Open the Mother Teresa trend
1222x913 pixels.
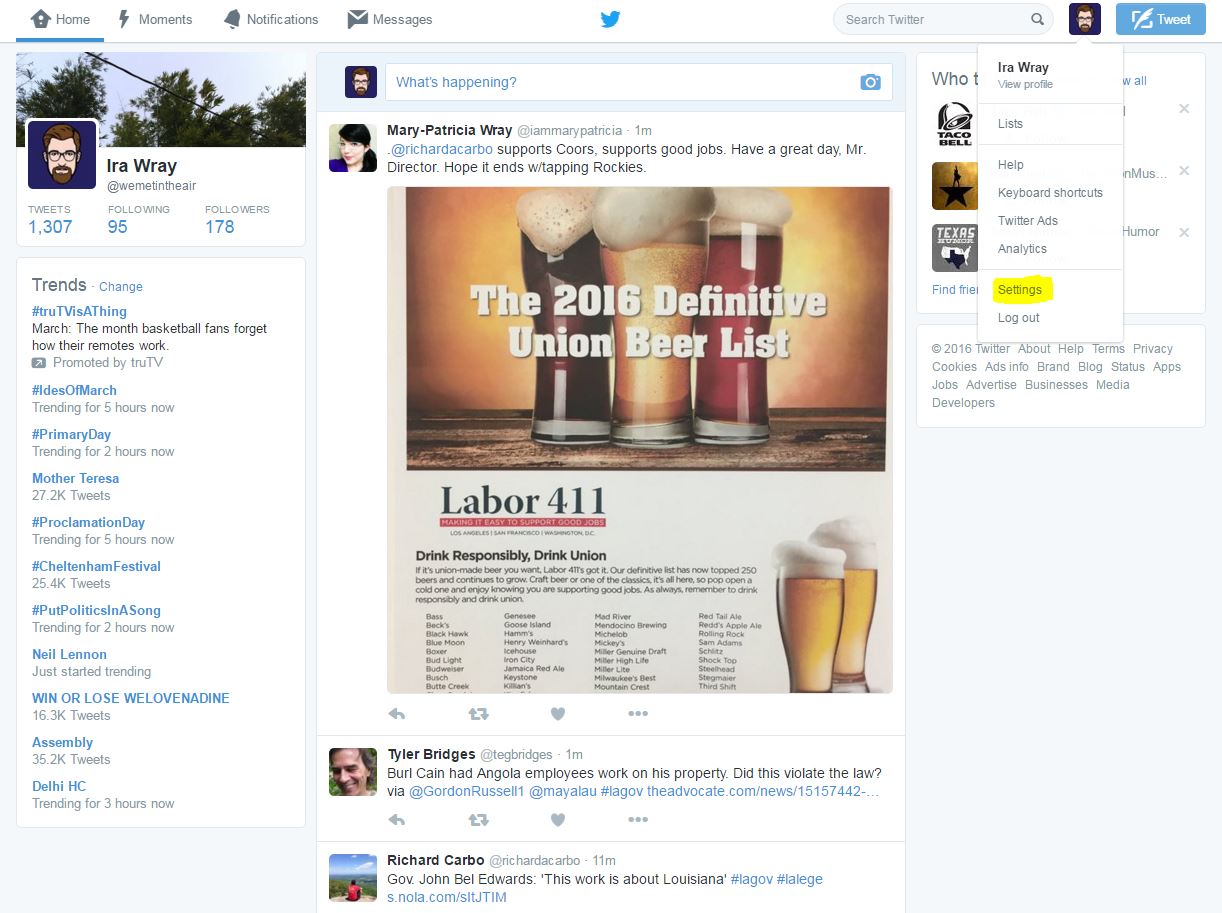click(x=75, y=478)
